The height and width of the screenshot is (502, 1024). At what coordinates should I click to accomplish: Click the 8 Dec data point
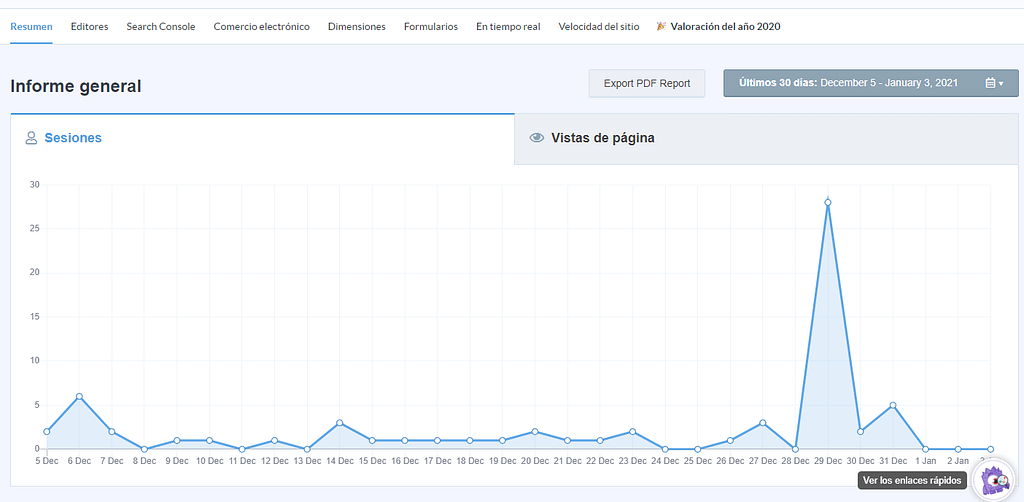pyautogui.click(x=144, y=449)
